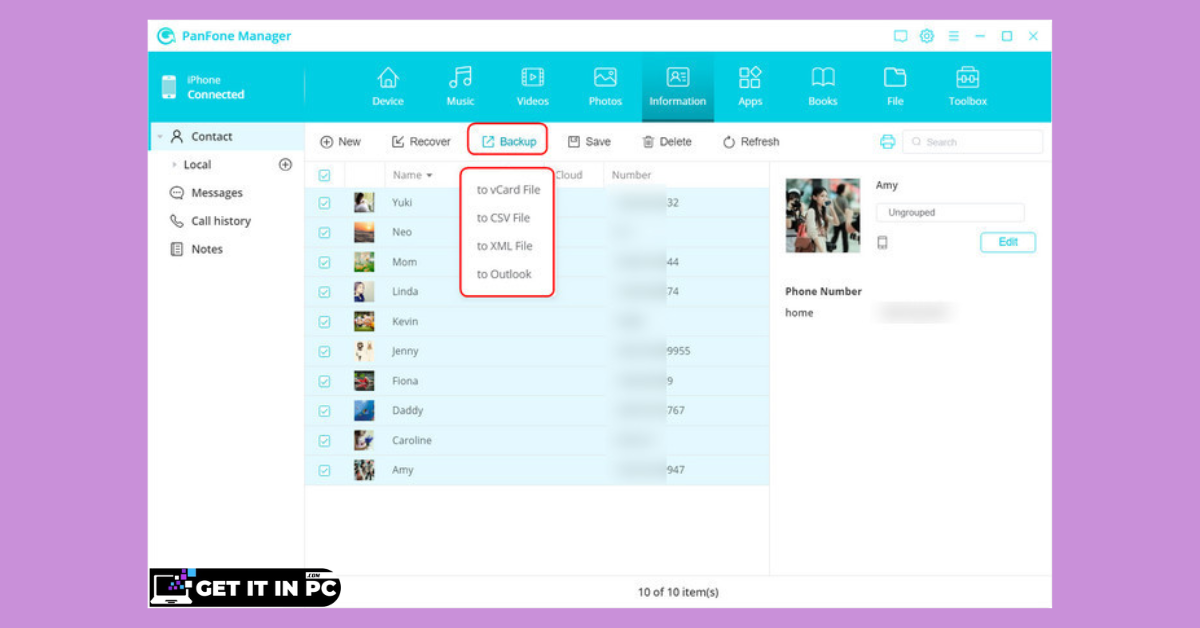Click into the Search field
This screenshot has width=1200, height=628.
pyautogui.click(x=972, y=142)
